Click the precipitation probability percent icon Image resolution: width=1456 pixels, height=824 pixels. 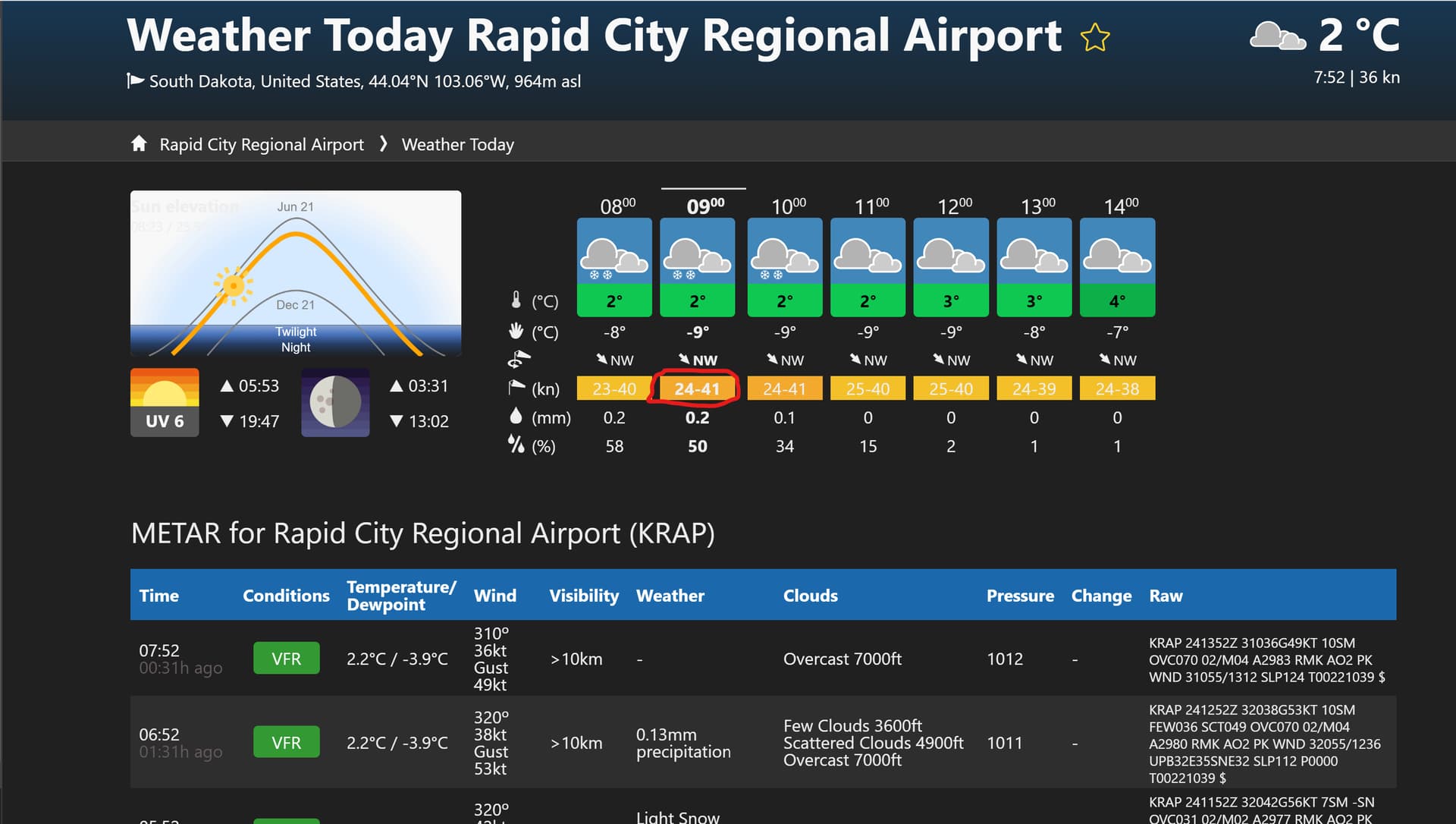(517, 446)
